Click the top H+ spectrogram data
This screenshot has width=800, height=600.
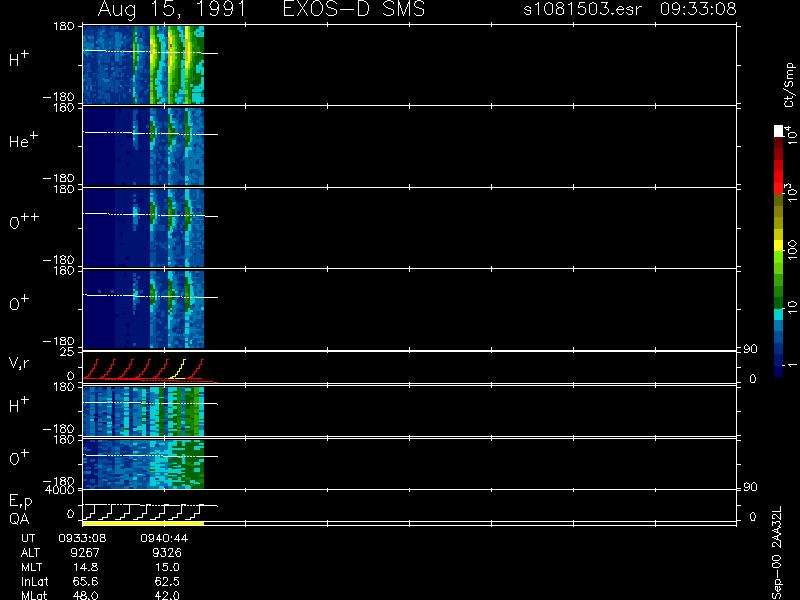tap(143, 65)
